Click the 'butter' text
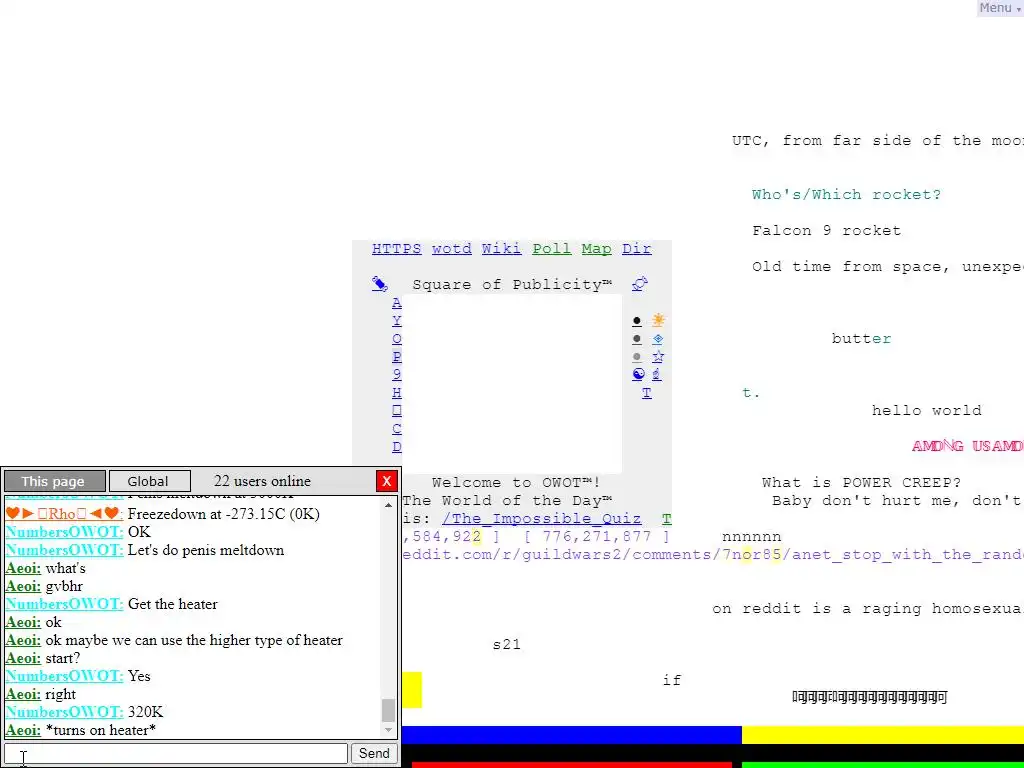Image resolution: width=1024 pixels, height=768 pixels. click(861, 338)
